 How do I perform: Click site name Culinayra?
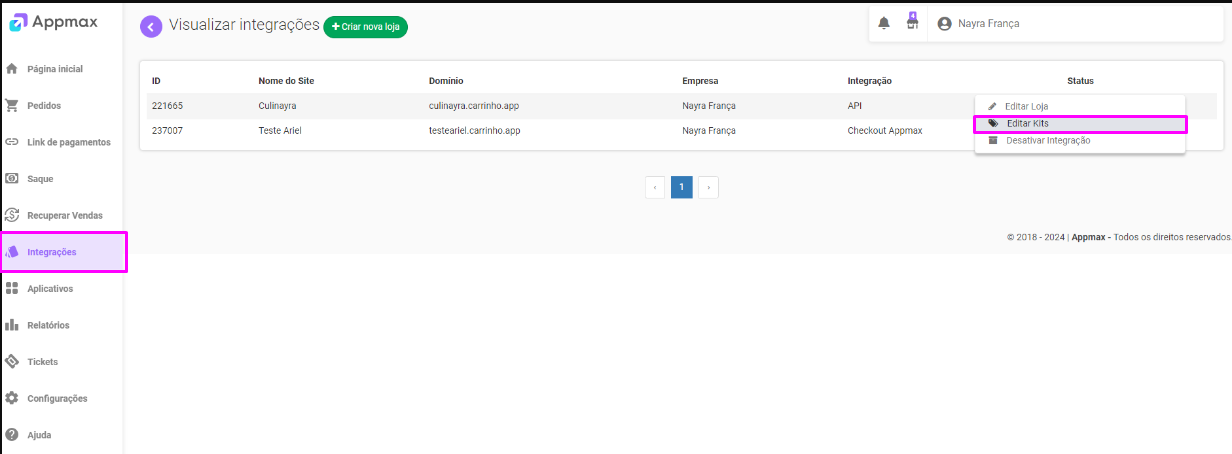tap(278, 105)
